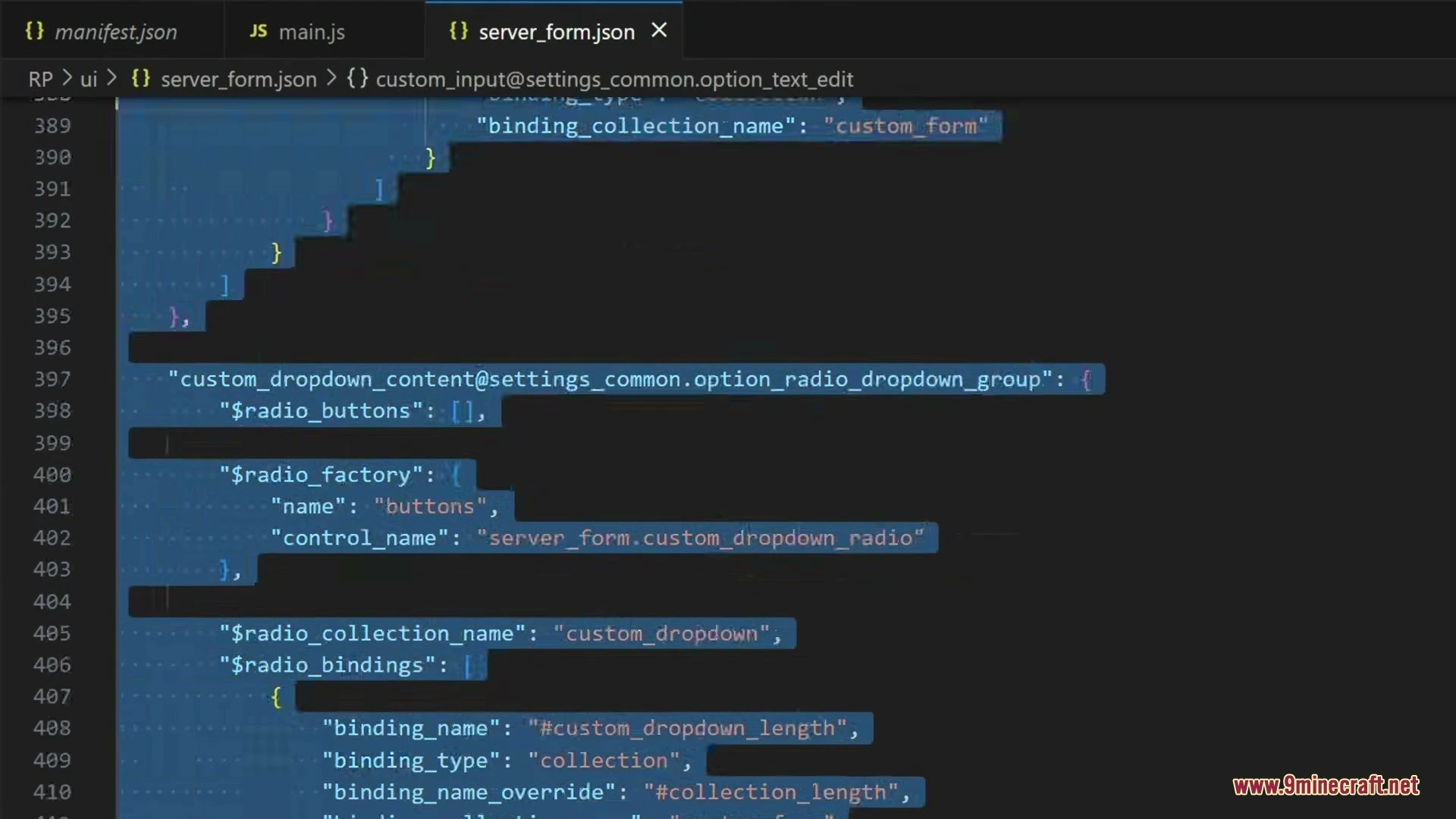Click line number 400 in gutter
This screenshot has width=1456, height=819.
52,475
